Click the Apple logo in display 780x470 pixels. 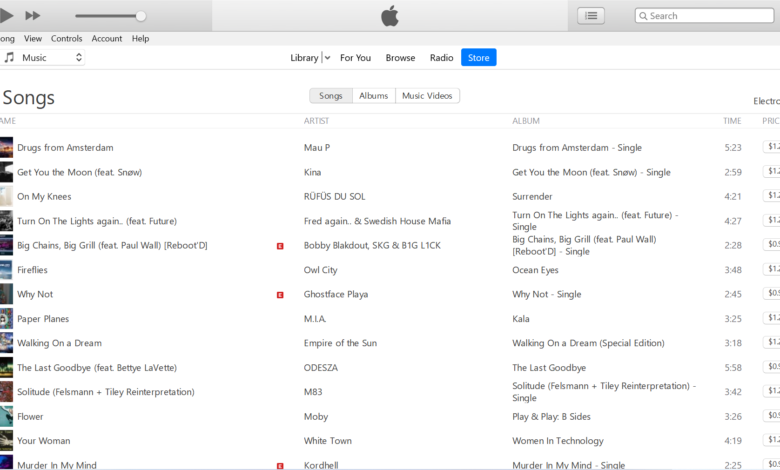pos(390,16)
